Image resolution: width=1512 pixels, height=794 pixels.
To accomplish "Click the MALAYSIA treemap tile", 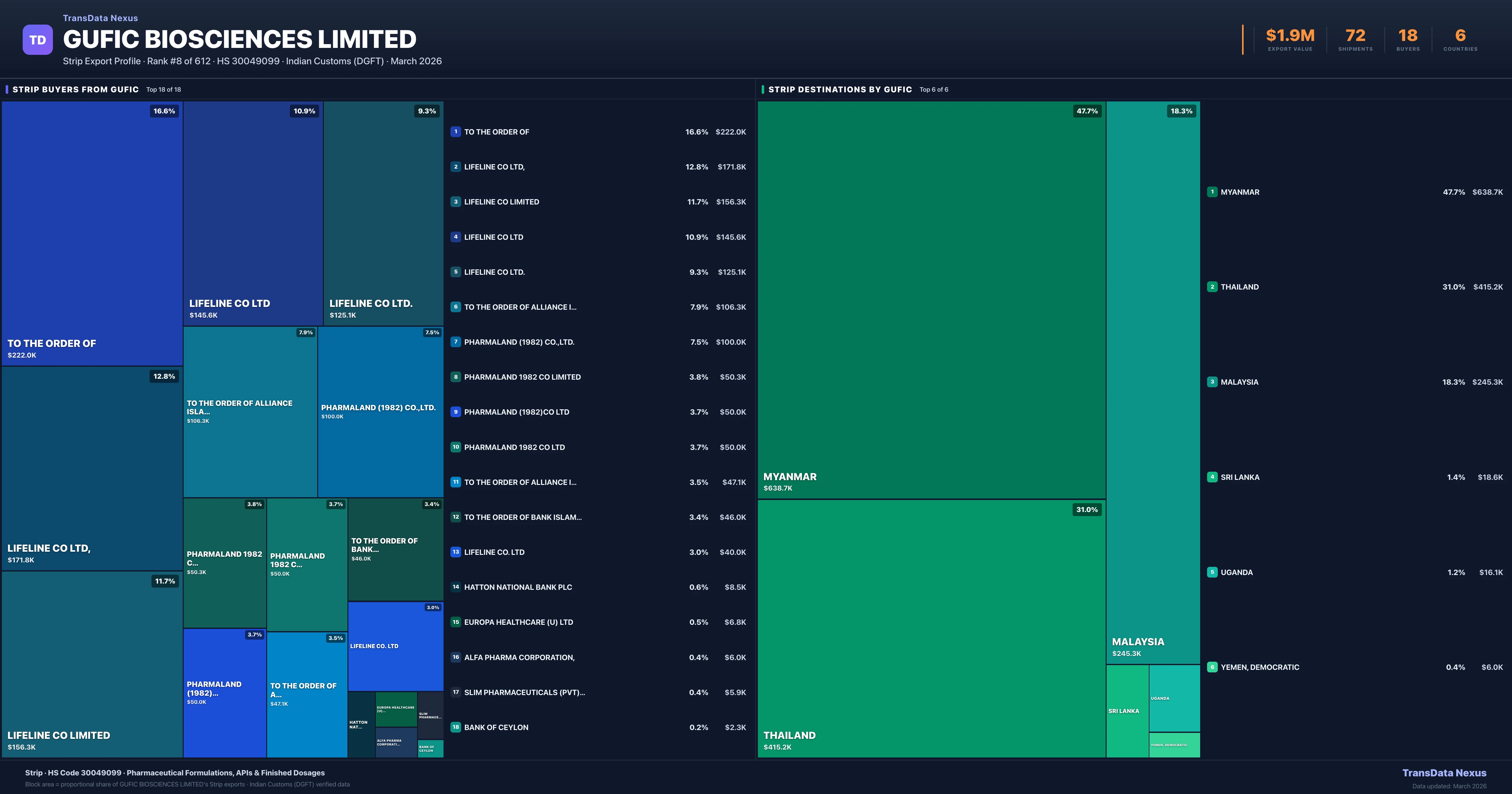I will point(1153,382).
